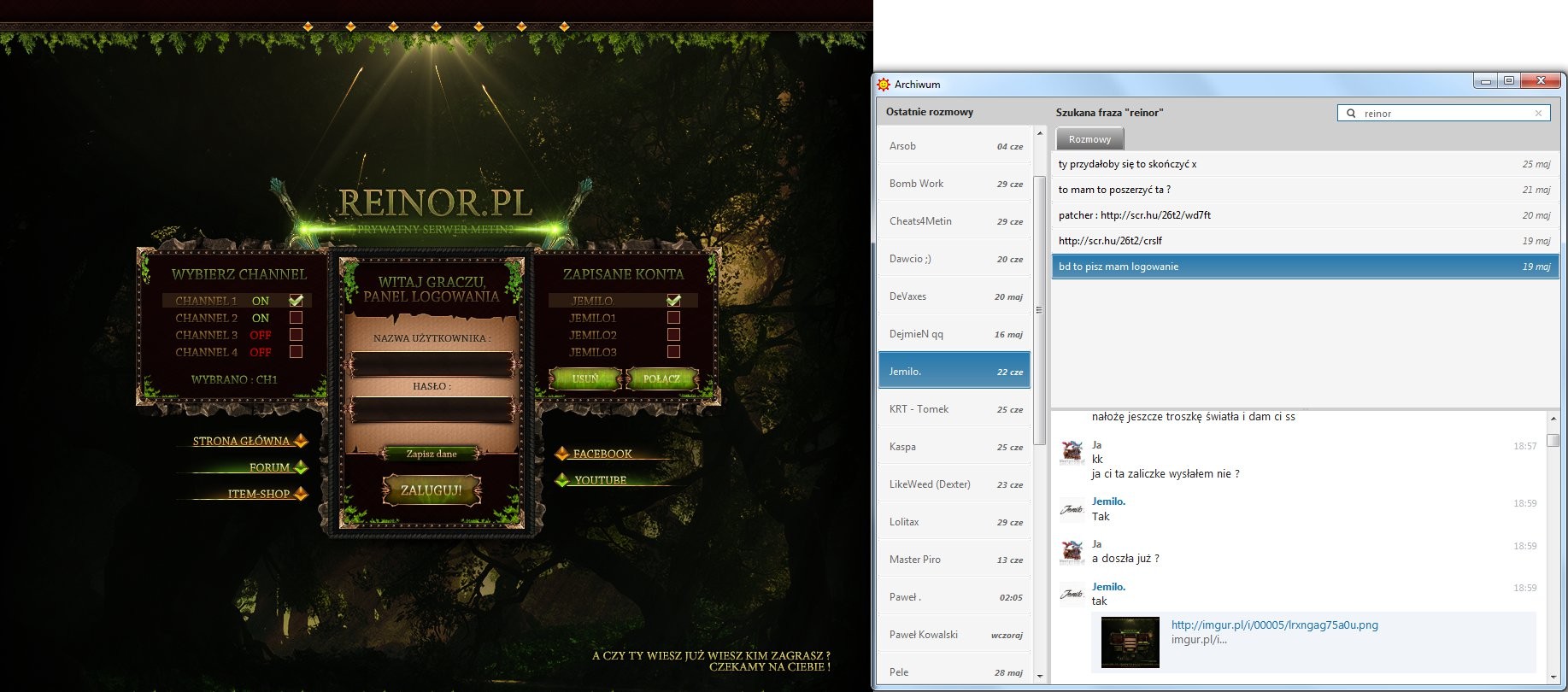Viewport: 1568px width, 692px height.
Task: Click the Hasło password field
Action: tap(432, 411)
